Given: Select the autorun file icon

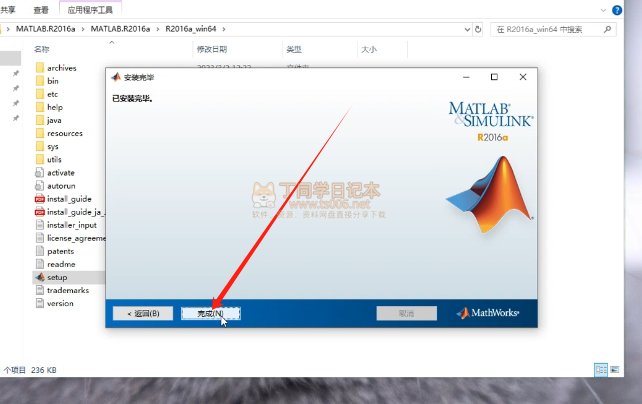Looking at the screenshot, I should click(x=40, y=186).
